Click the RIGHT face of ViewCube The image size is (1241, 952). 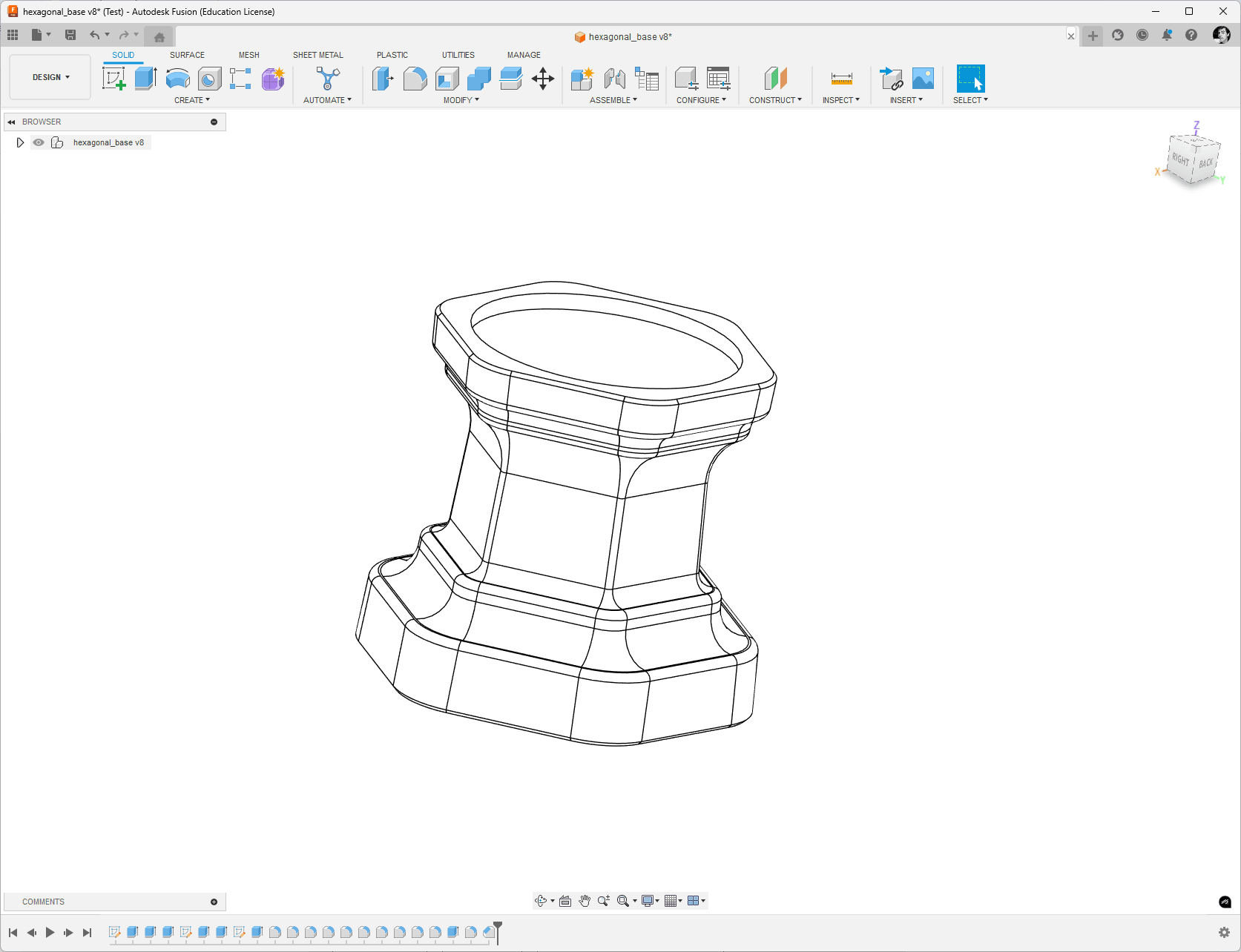[1180, 159]
